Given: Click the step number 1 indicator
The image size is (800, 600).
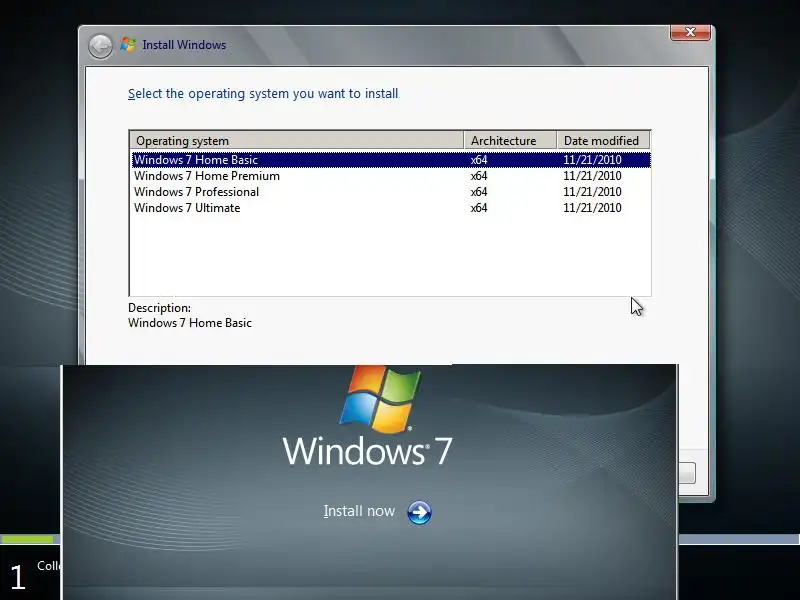Looking at the screenshot, I should pyautogui.click(x=17, y=577).
